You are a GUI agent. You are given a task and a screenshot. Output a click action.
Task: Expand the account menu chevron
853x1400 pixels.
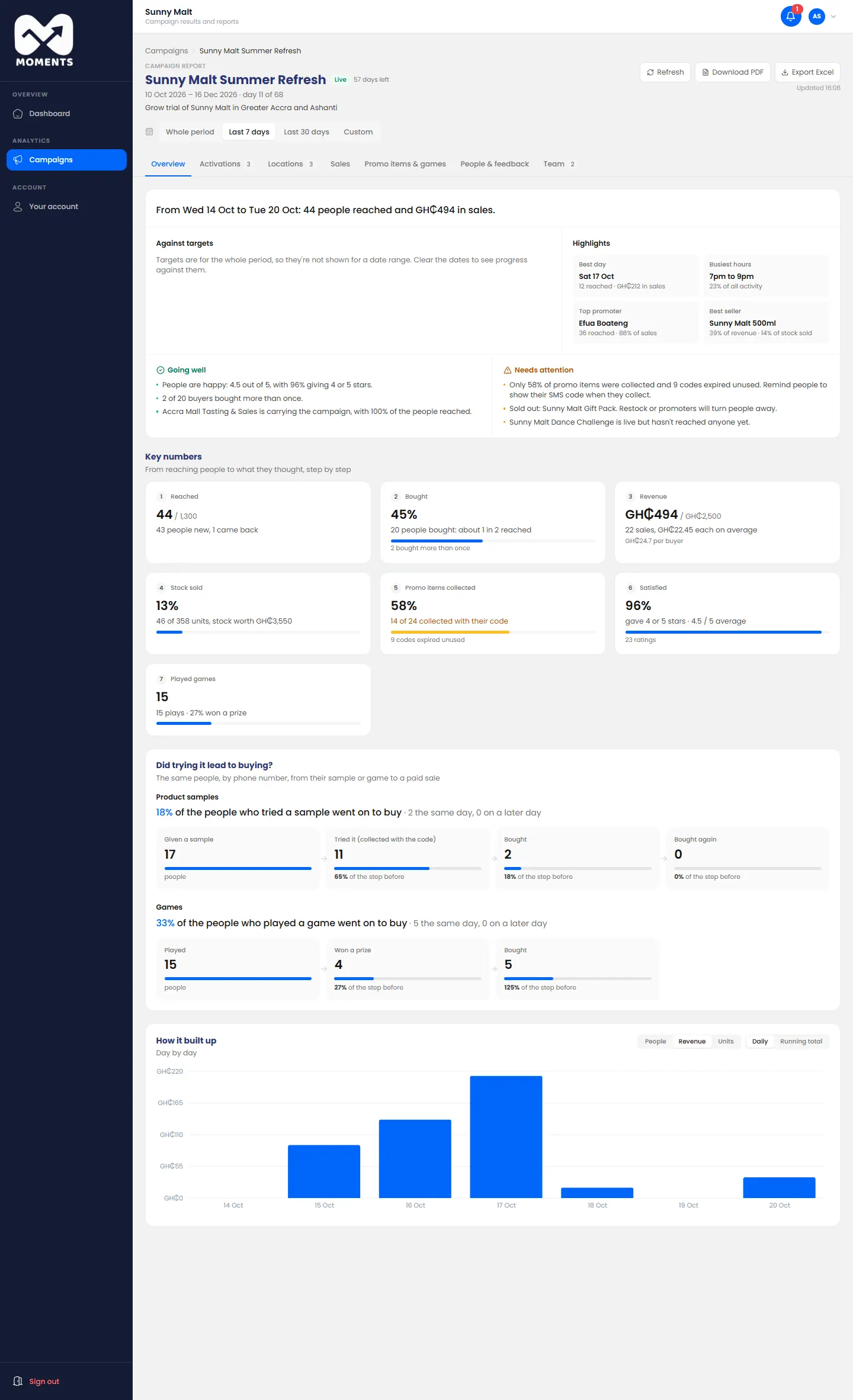(833, 17)
